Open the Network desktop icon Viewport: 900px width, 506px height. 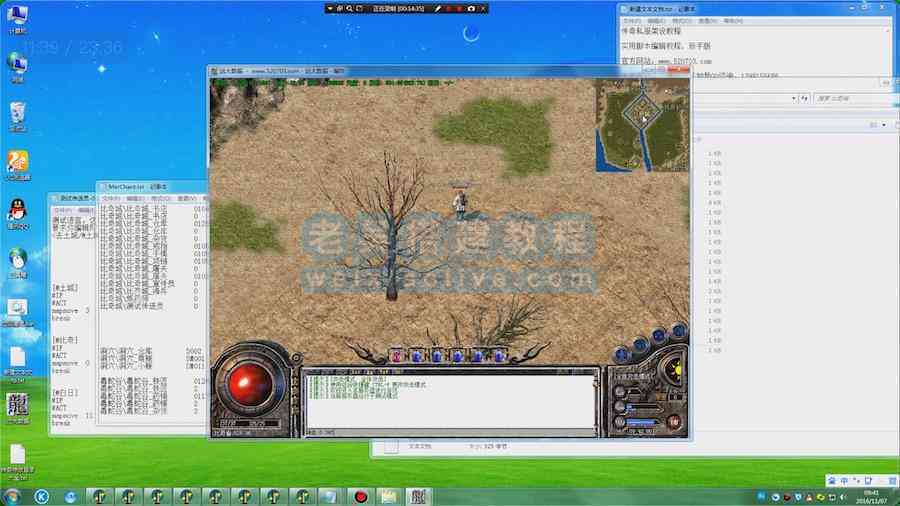17,67
